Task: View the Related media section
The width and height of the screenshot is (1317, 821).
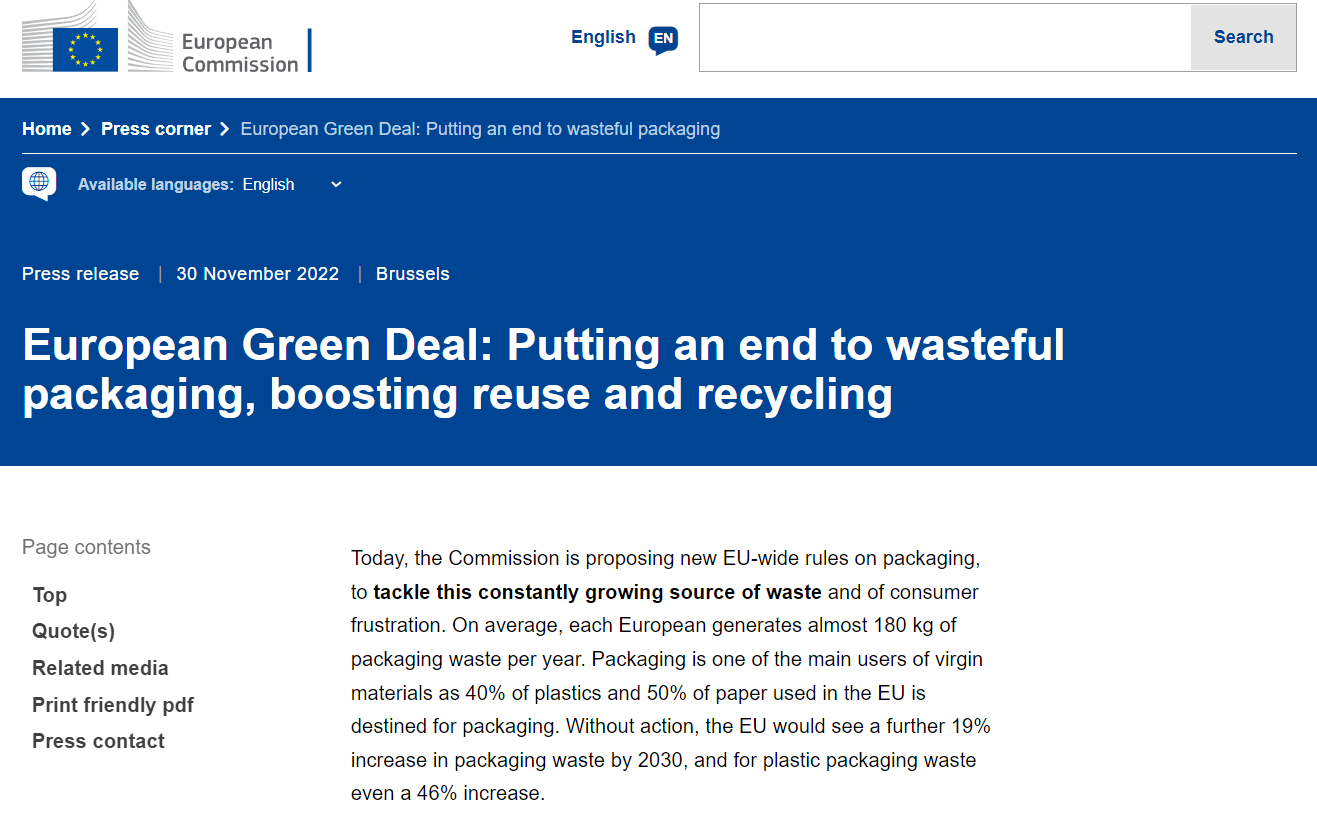Action: pyautogui.click(x=100, y=667)
